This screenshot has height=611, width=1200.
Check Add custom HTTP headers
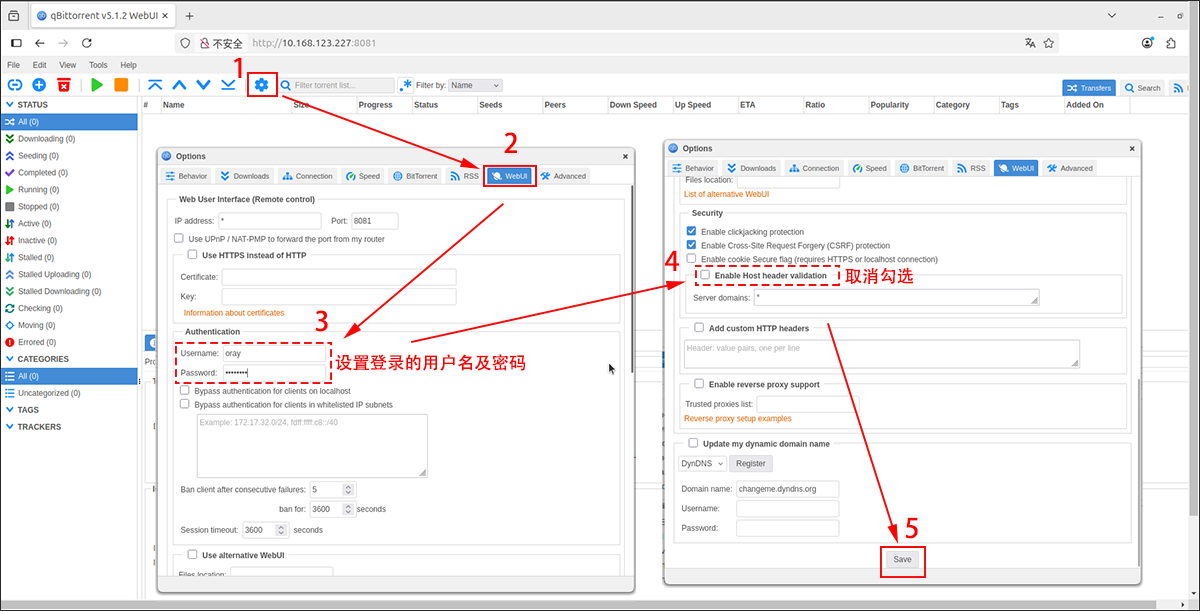coord(699,328)
